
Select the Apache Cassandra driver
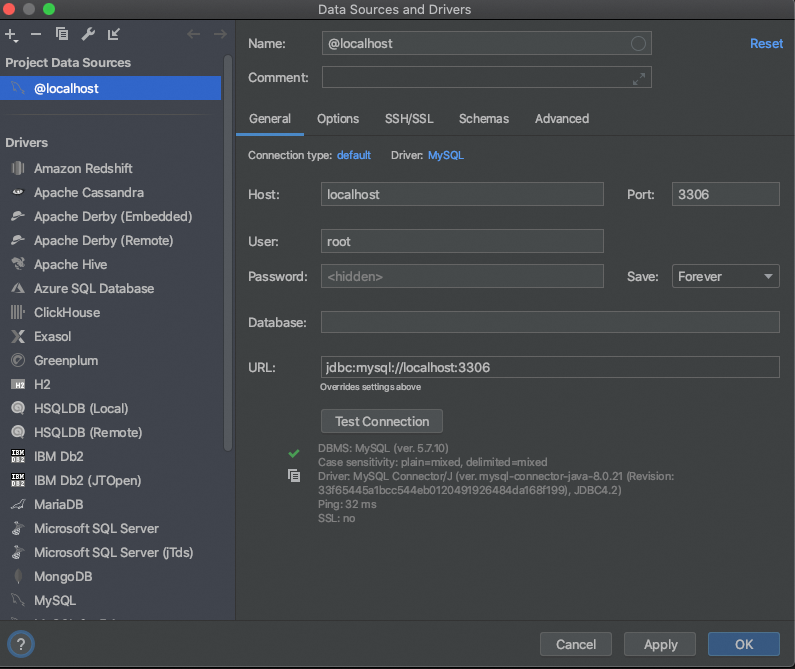click(111, 193)
